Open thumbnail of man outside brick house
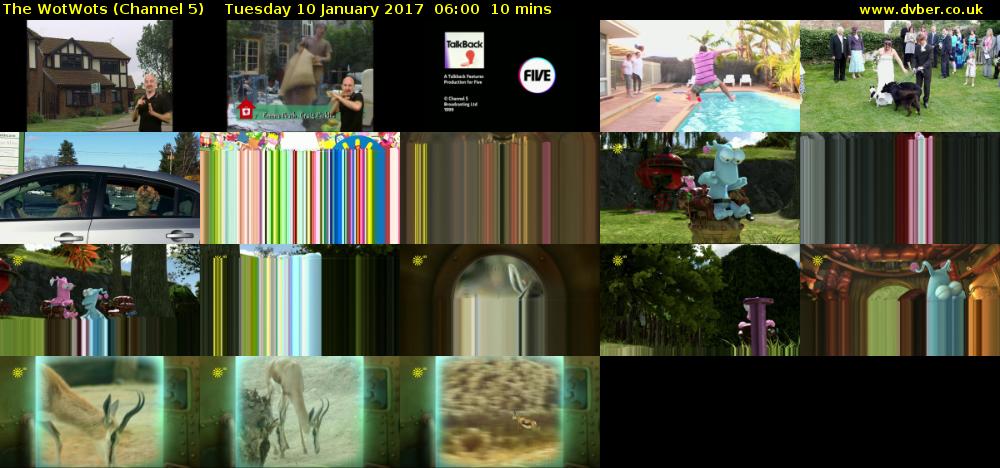The image size is (1000, 468). pyautogui.click(x=99, y=76)
